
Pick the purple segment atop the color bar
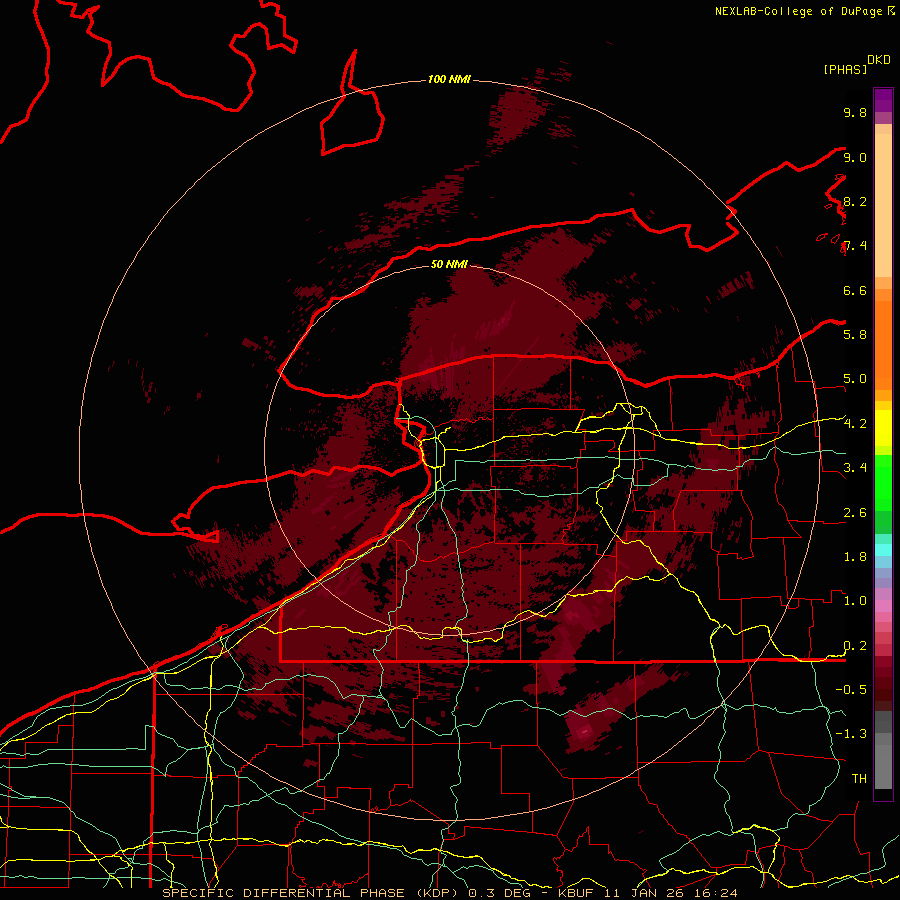pos(883,100)
